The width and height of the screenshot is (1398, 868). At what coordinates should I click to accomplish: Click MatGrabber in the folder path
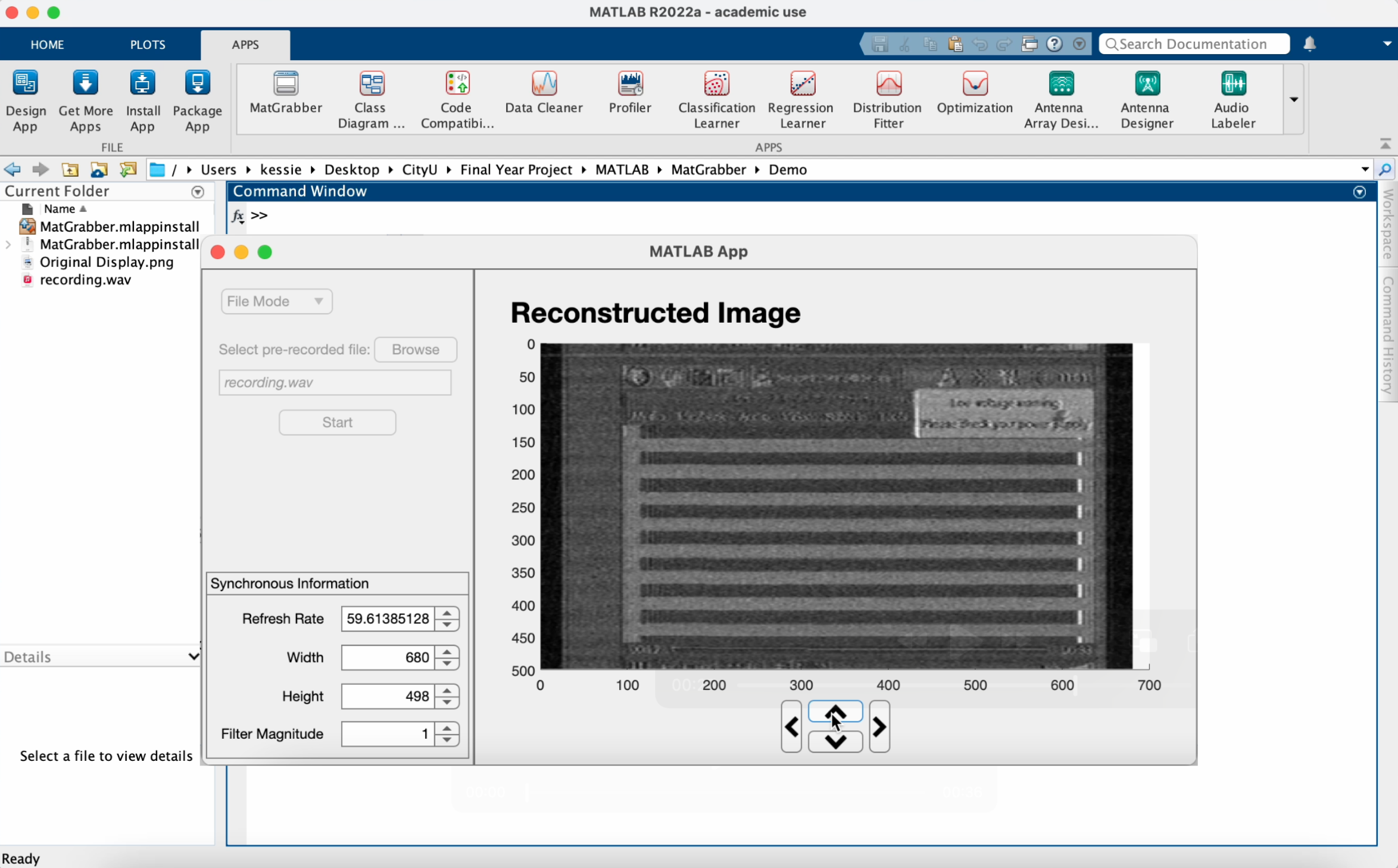pyautogui.click(x=709, y=170)
